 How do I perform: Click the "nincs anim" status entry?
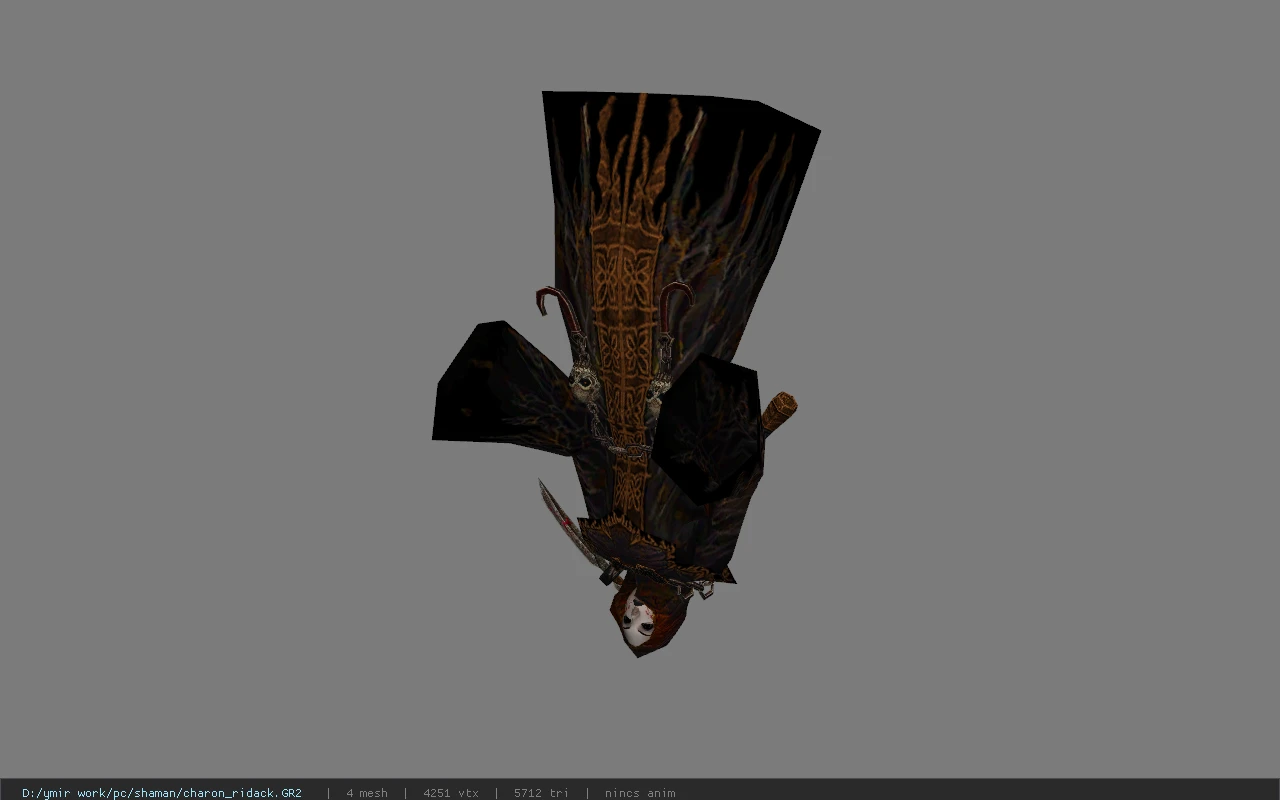point(640,793)
